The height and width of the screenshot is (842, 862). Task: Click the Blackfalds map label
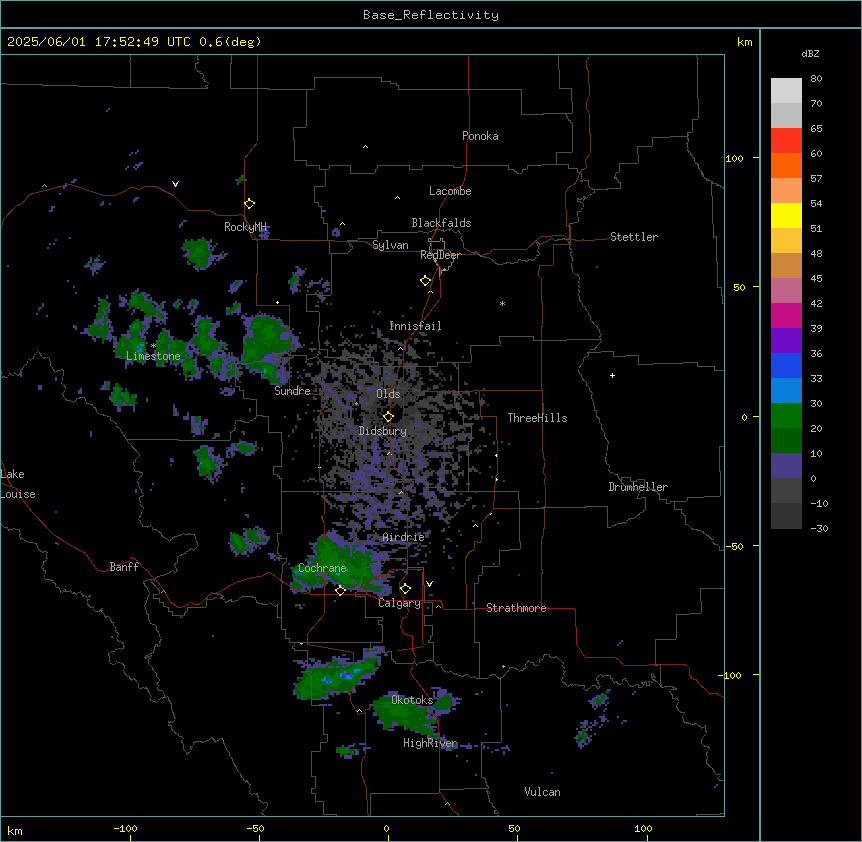(441, 223)
